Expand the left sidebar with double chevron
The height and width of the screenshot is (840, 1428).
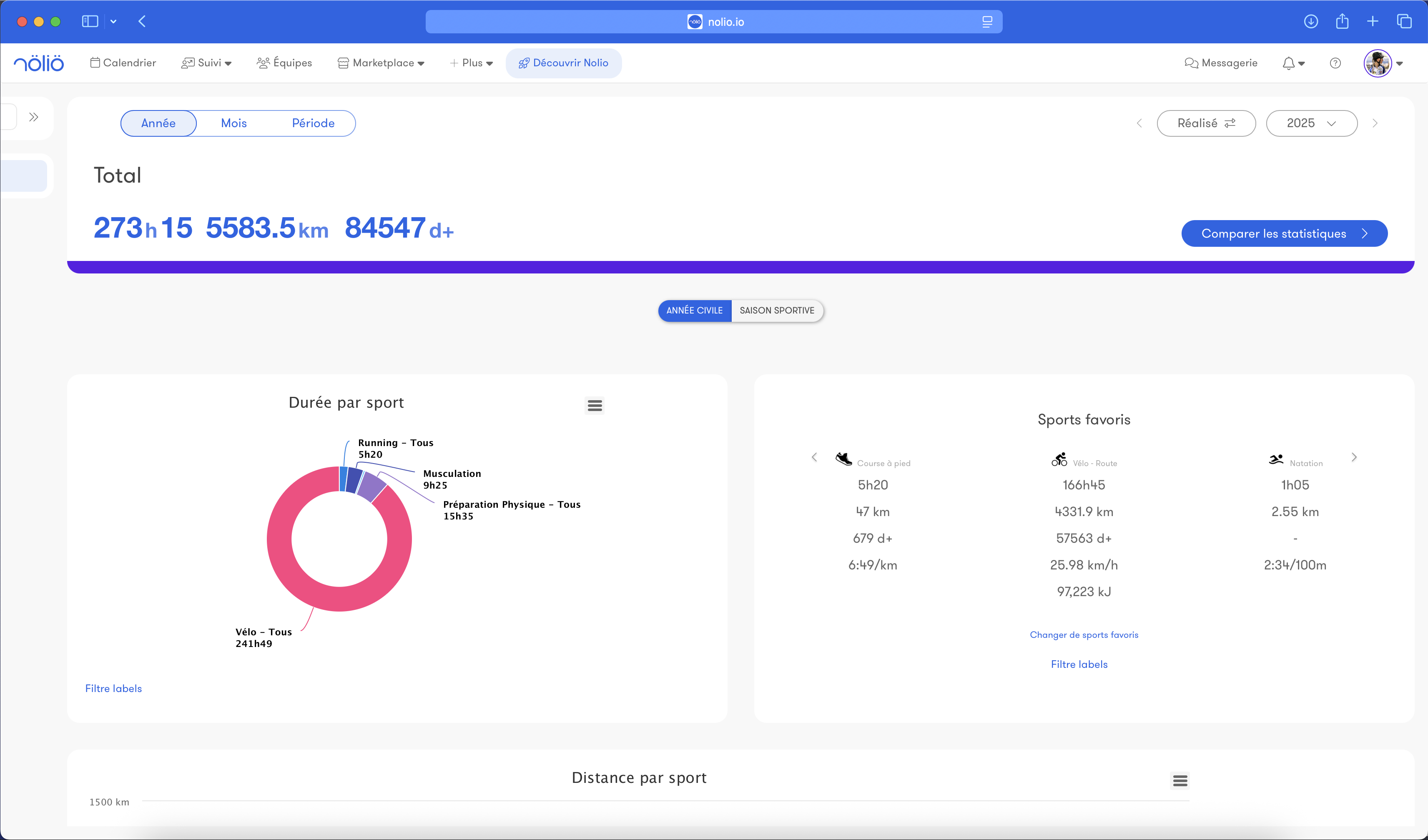(34, 117)
